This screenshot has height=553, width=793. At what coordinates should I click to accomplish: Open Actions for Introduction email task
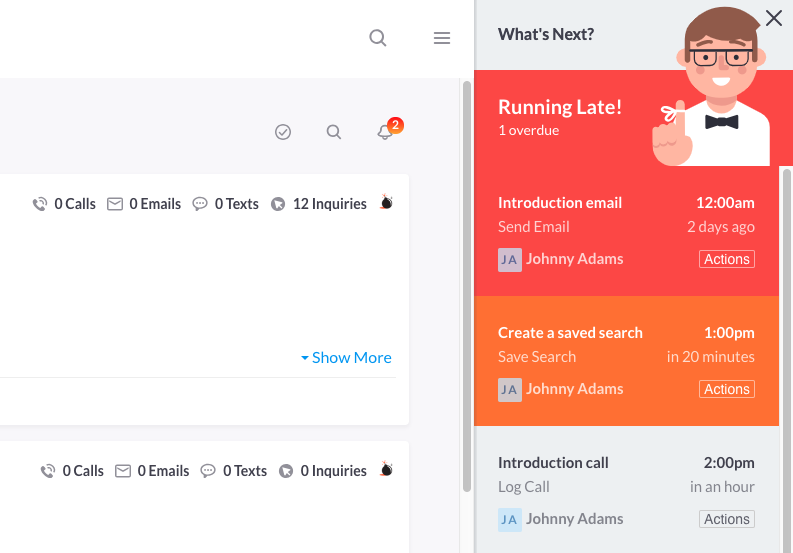coord(727,259)
